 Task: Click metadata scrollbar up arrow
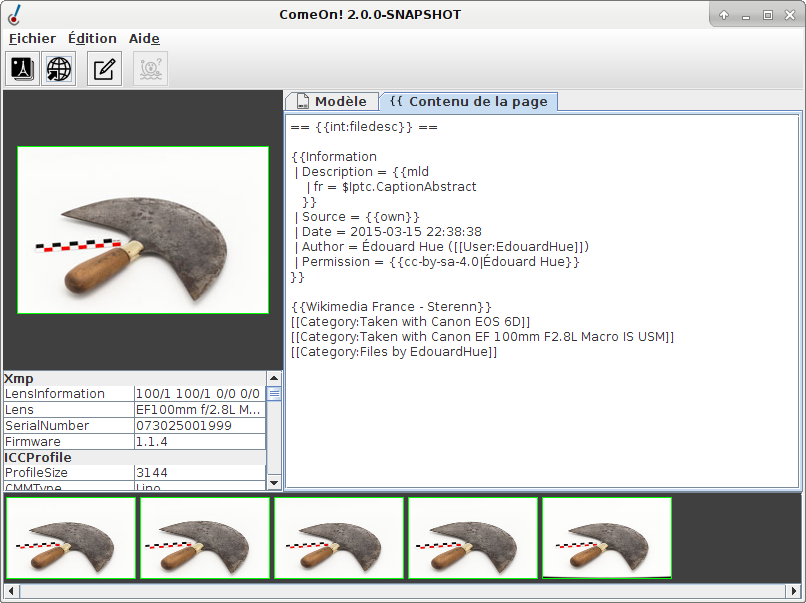click(x=274, y=378)
